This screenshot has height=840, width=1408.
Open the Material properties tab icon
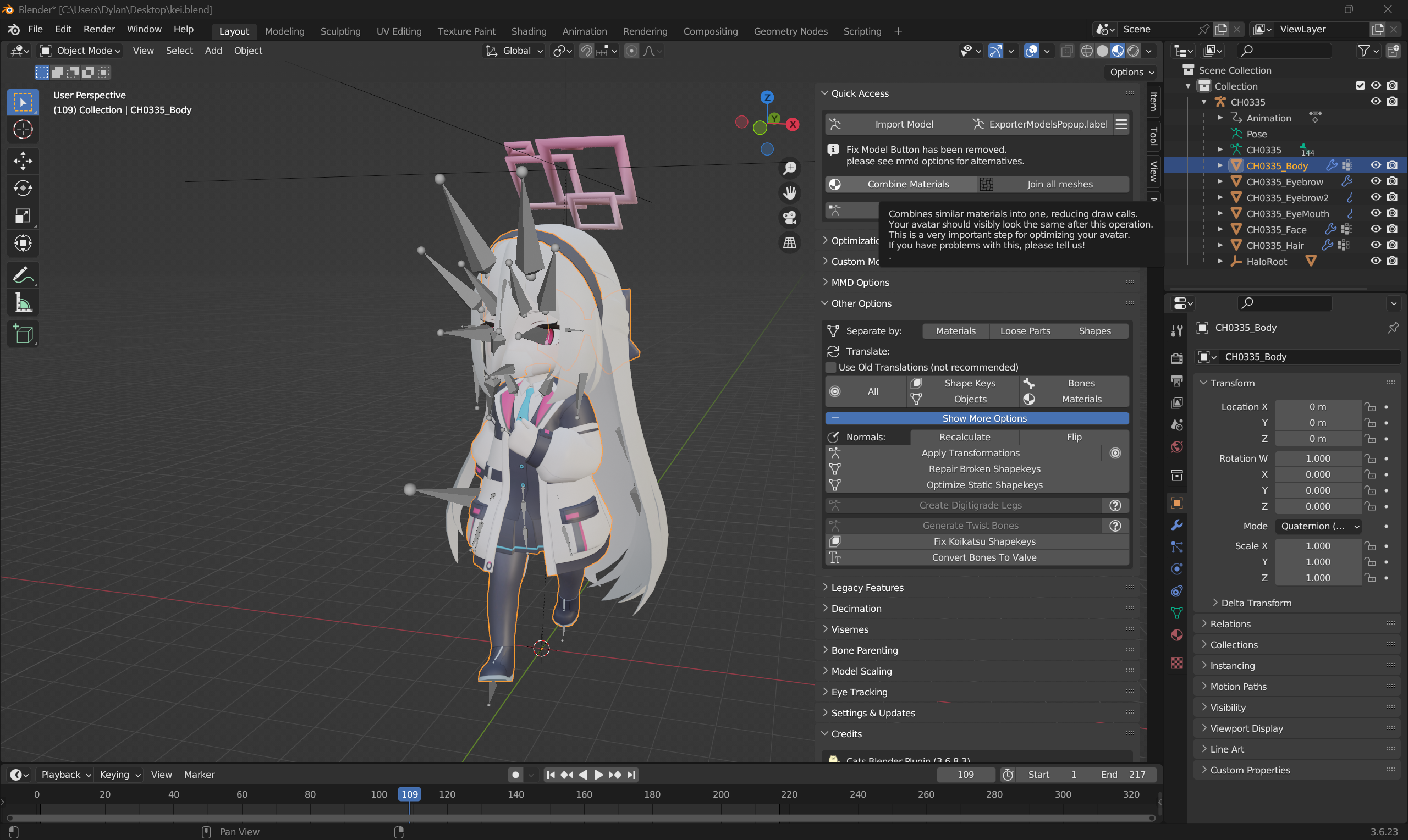tap(1177, 634)
